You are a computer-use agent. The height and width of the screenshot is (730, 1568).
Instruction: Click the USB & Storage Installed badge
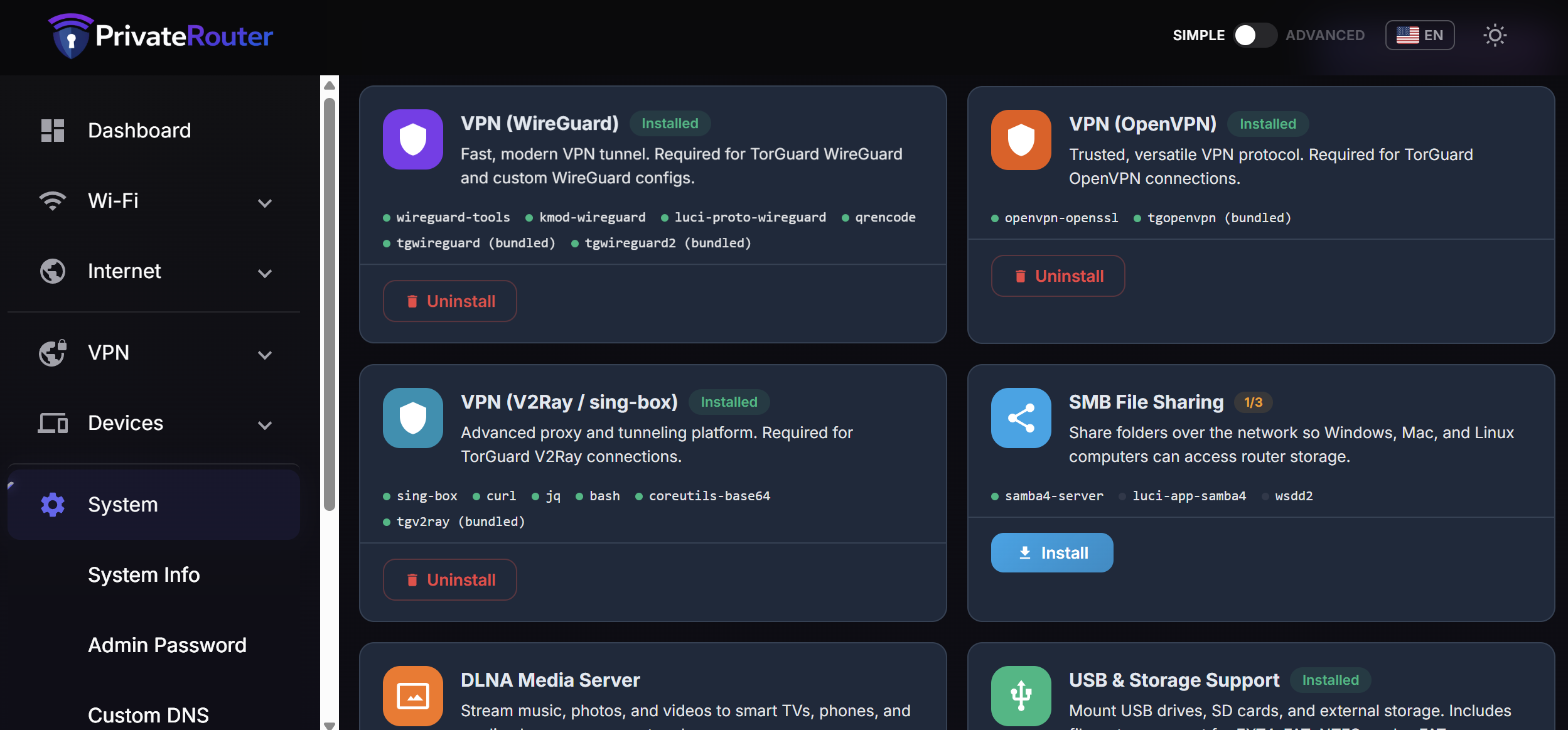tap(1330, 680)
